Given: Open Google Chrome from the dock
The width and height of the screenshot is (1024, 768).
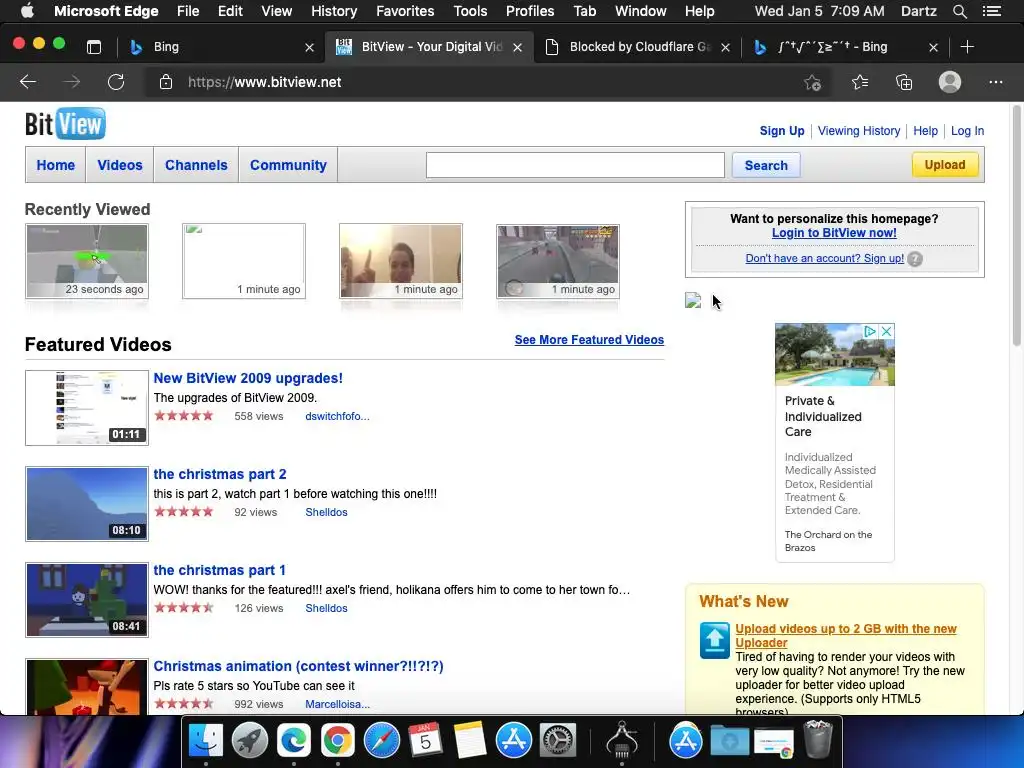Looking at the screenshot, I should [338, 741].
